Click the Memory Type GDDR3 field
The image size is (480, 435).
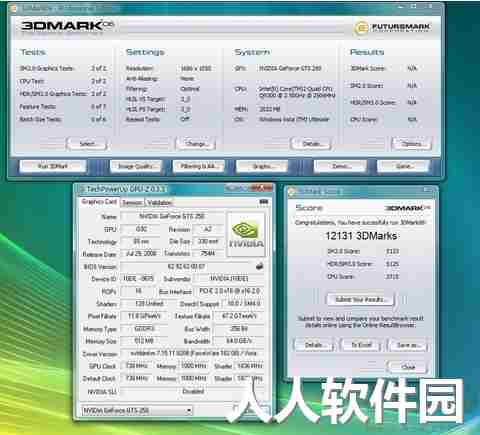point(144,328)
